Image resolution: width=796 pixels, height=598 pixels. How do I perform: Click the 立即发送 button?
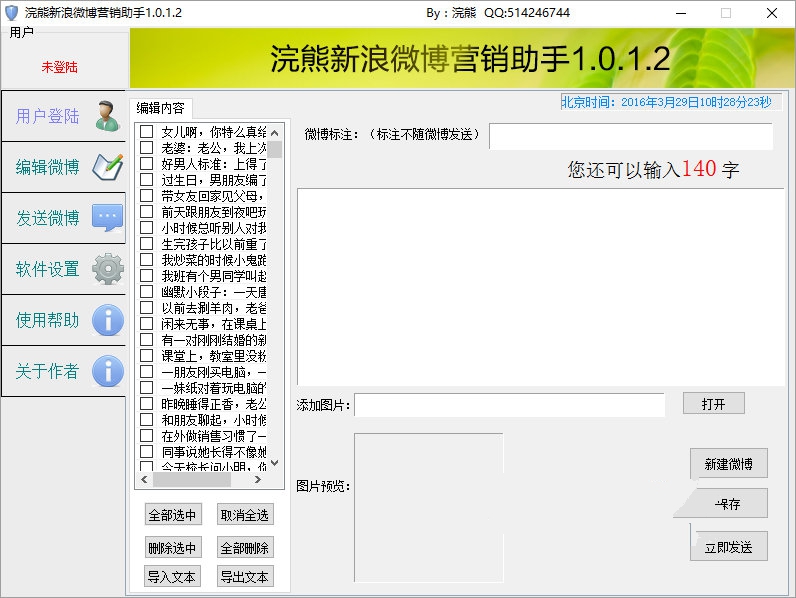pyautogui.click(x=728, y=547)
